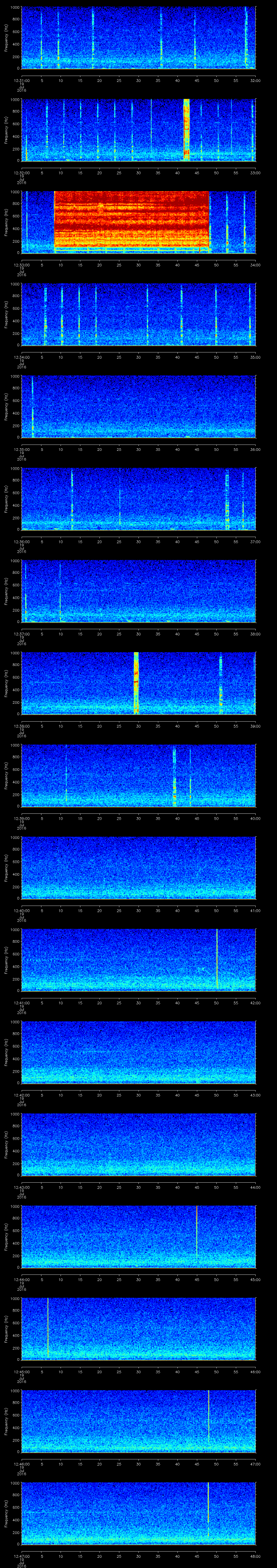Open the quiet spectrogram starting at 12:40:00
This screenshot has width=277, height=1568.
click(138, 868)
